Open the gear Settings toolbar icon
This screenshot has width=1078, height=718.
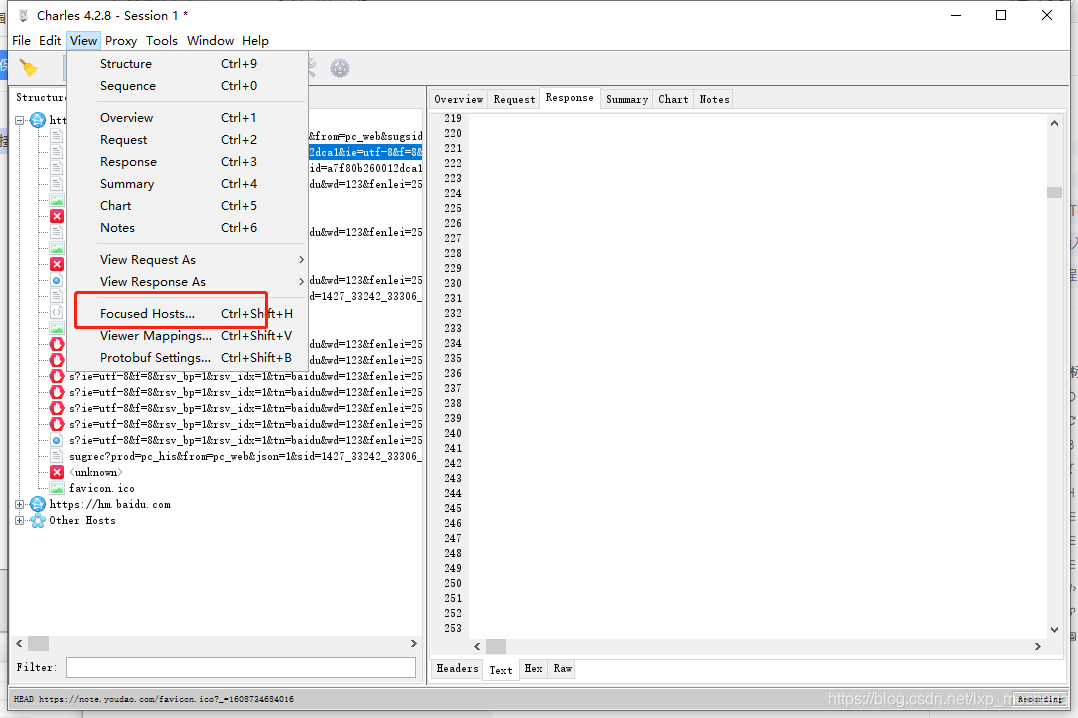[340, 68]
